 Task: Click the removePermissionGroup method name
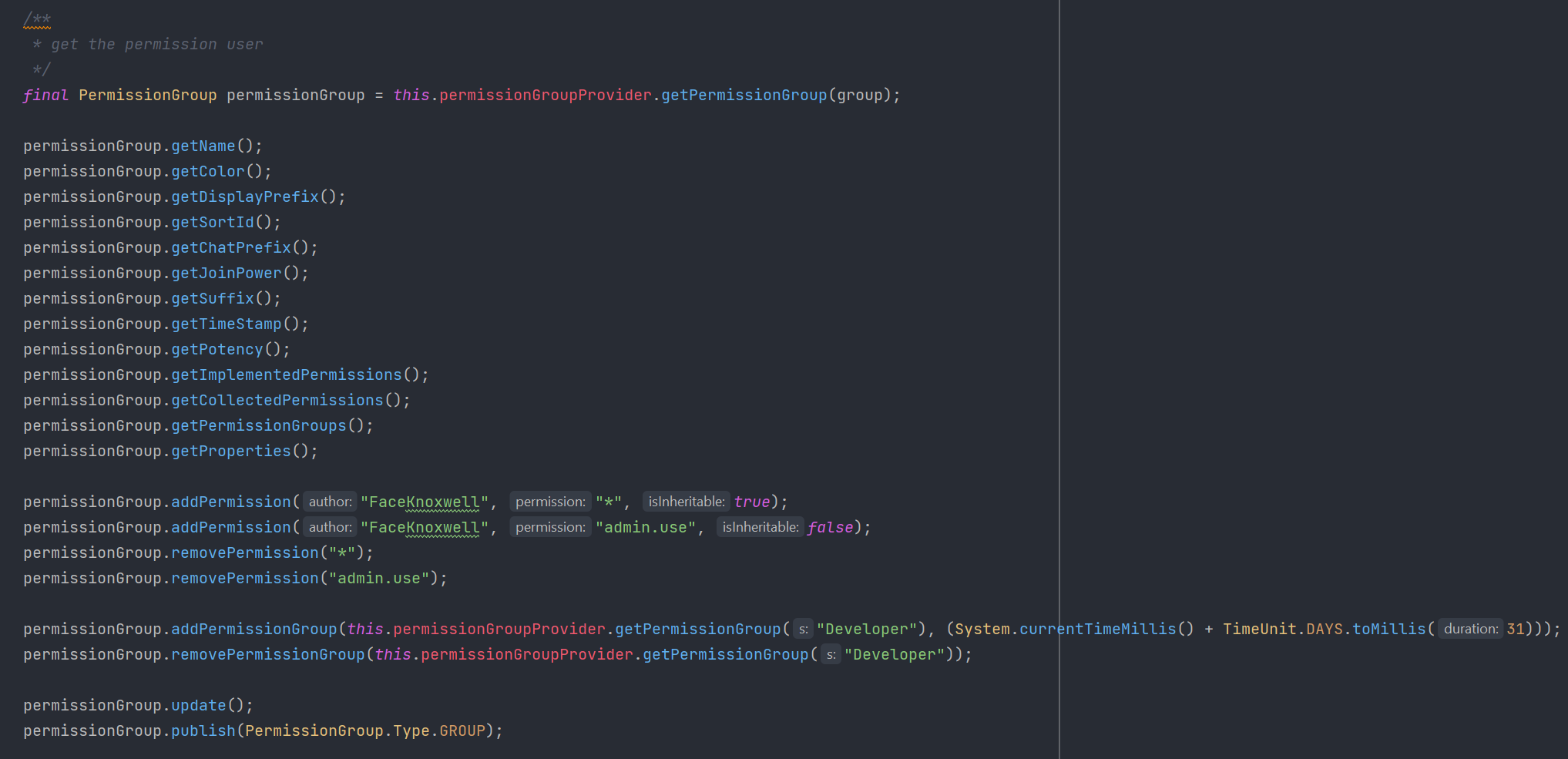pos(268,654)
